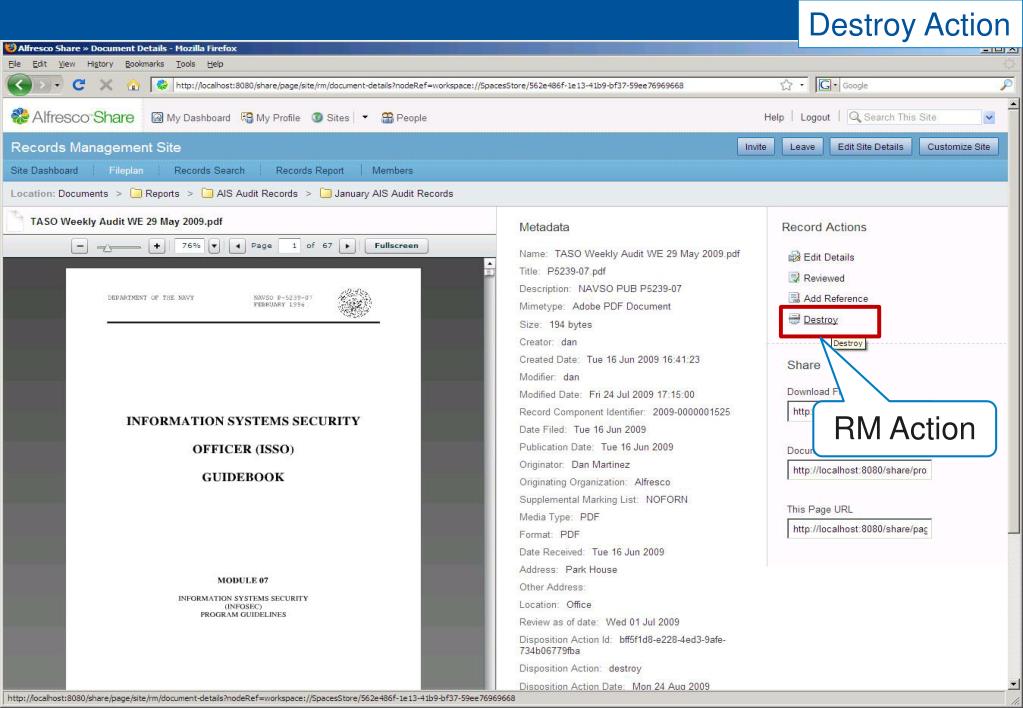This screenshot has width=1023, height=708.
Task: Click the page number input field
Action: [289, 246]
